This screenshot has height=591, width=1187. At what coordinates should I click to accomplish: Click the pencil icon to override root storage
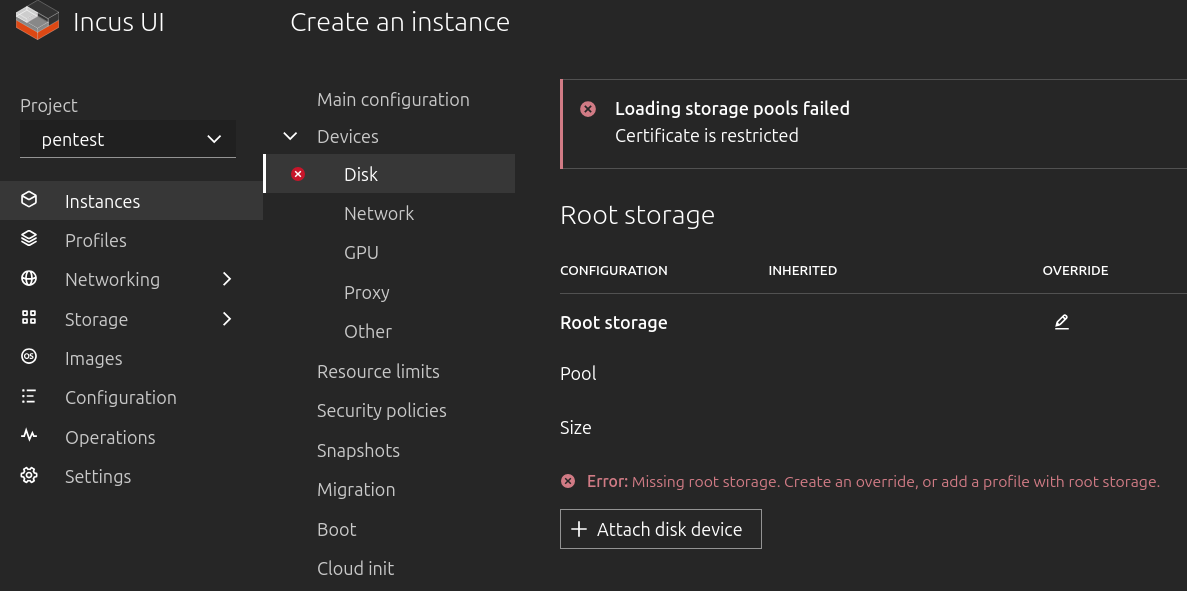(x=1061, y=322)
